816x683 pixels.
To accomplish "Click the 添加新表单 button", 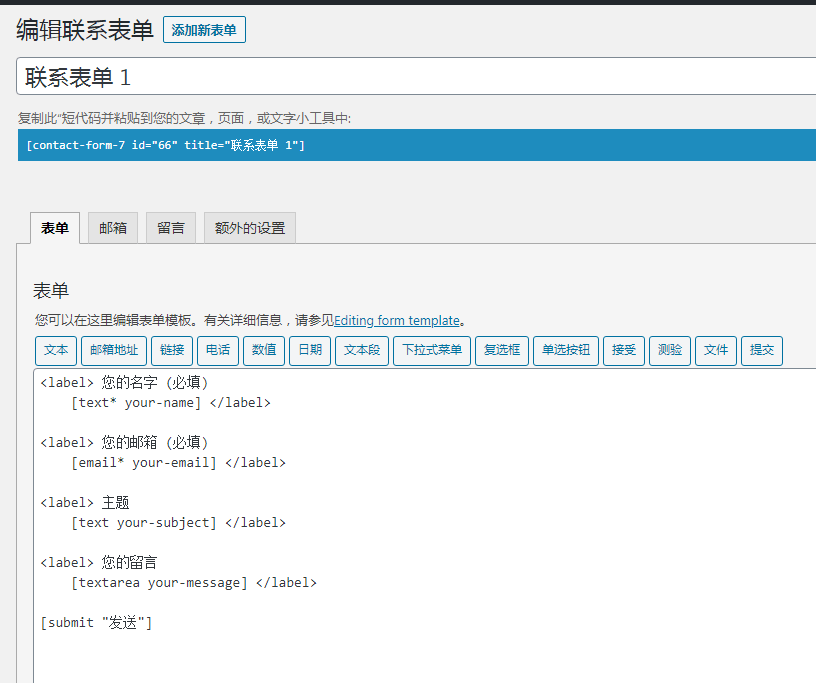I will tap(204, 30).
